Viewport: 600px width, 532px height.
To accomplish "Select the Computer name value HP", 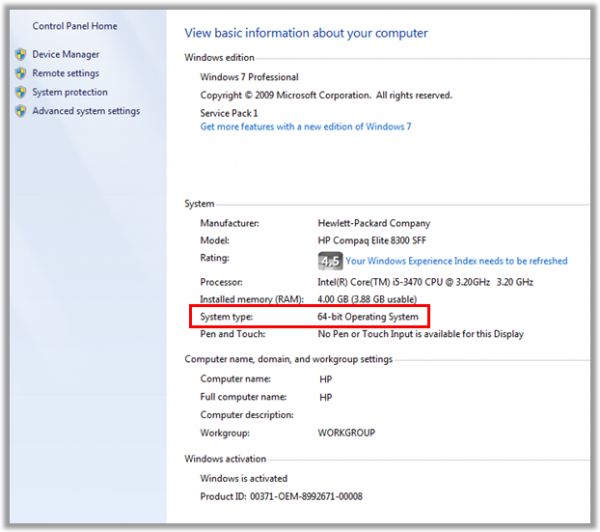I will pos(326,379).
